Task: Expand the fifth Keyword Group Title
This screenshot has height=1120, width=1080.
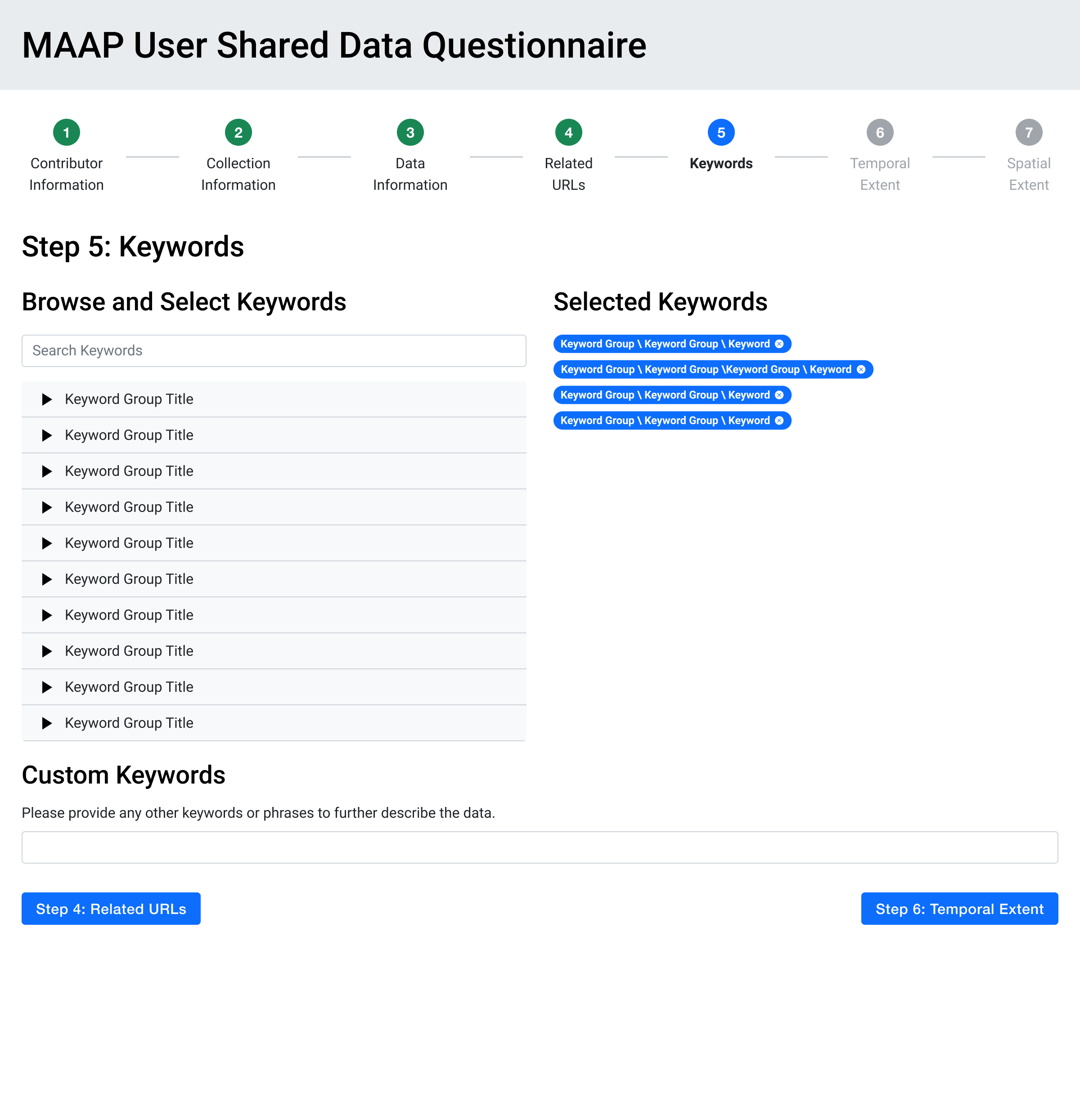Action: pos(47,543)
